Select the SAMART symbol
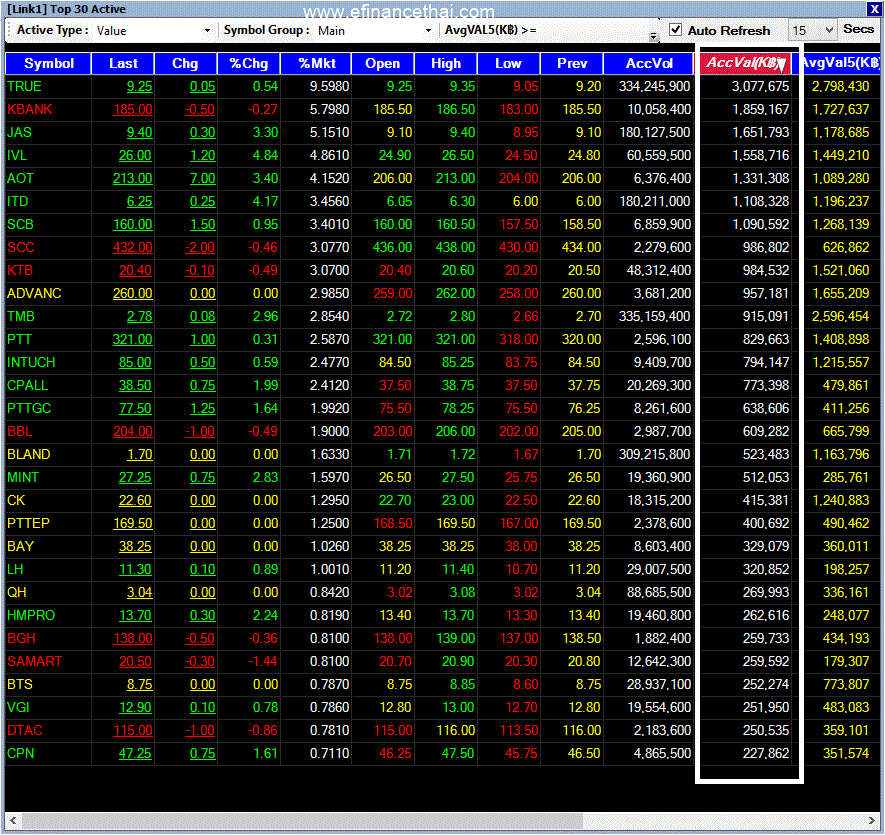The width and height of the screenshot is (885, 835). click(x=34, y=661)
